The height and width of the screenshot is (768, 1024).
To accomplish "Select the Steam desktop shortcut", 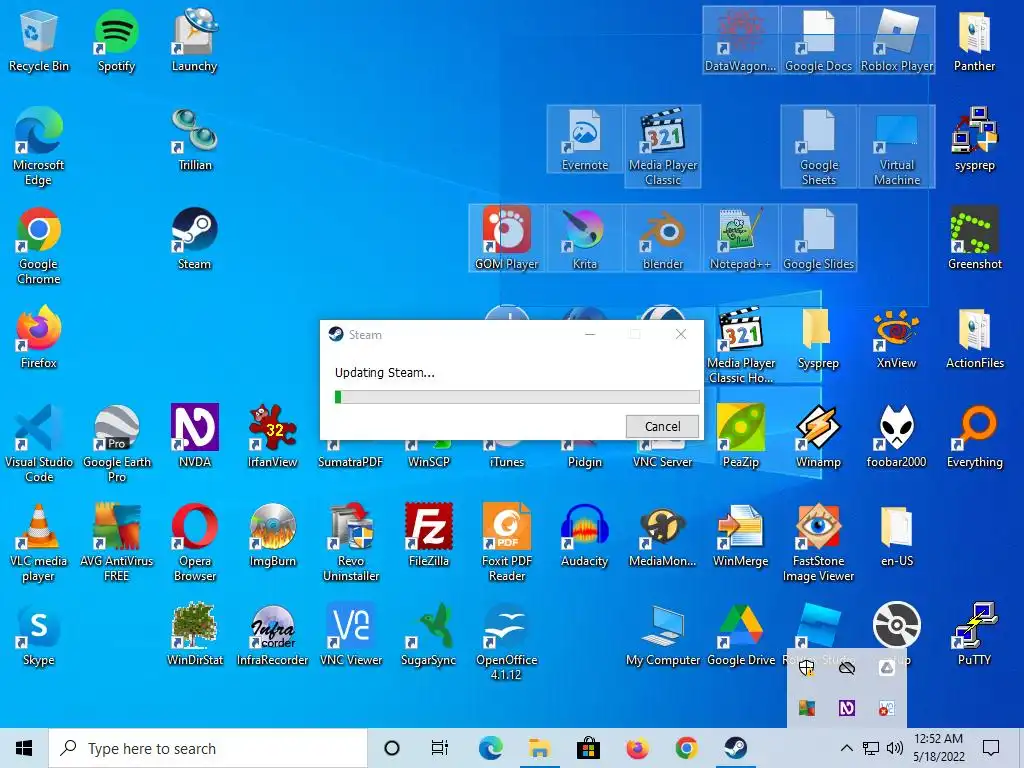I will pyautogui.click(x=195, y=239).
